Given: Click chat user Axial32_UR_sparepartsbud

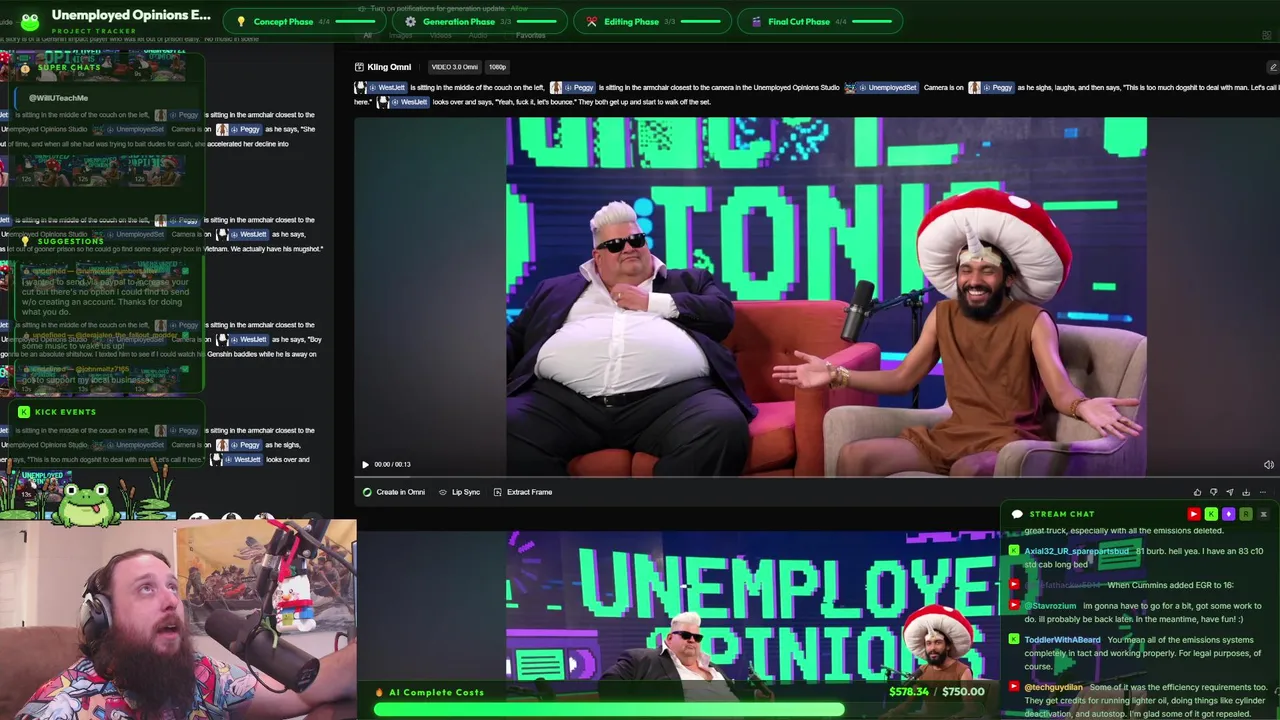Looking at the screenshot, I should tap(1076, 551).
